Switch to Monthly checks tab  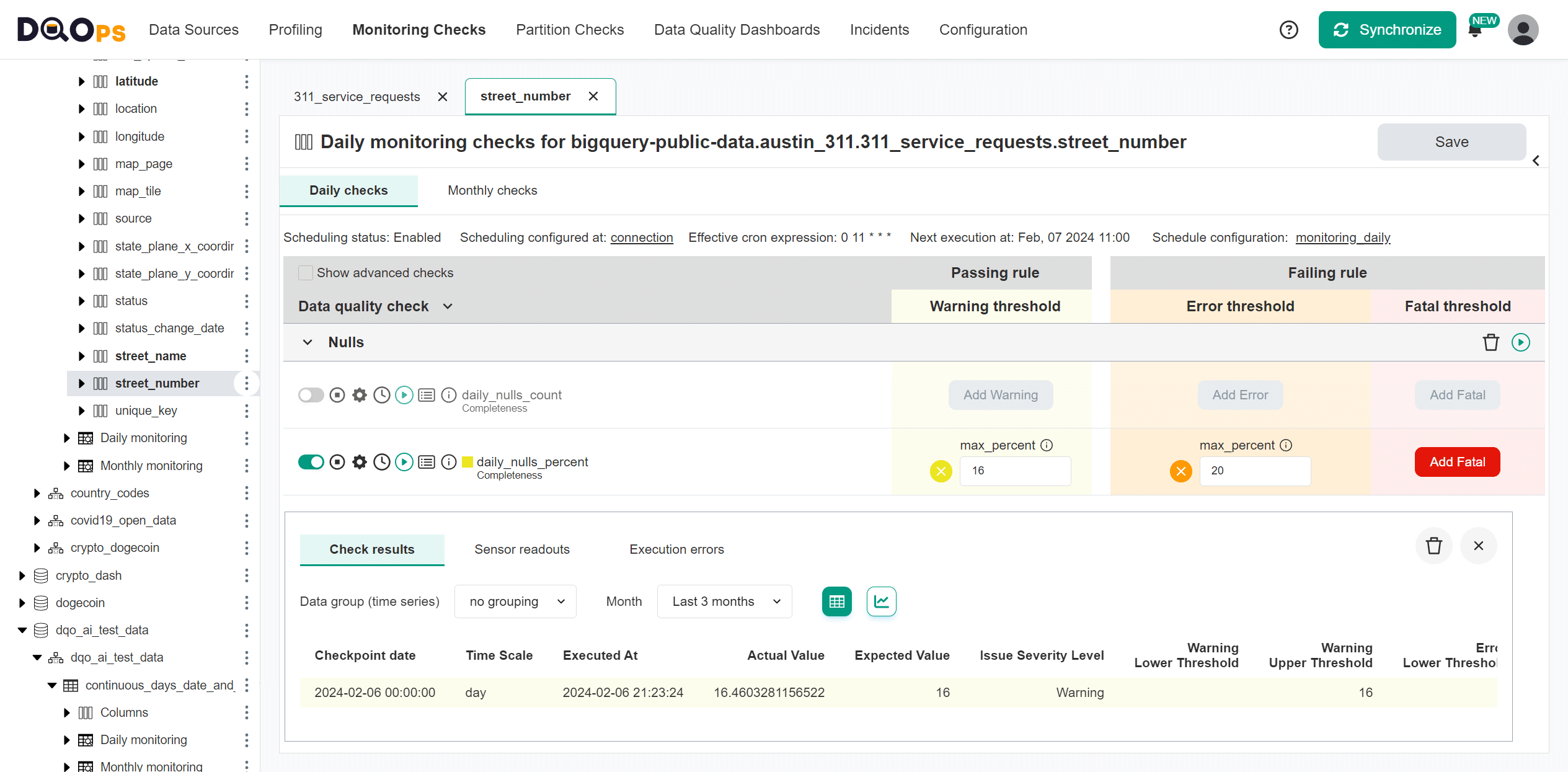(x=492, y=190)
